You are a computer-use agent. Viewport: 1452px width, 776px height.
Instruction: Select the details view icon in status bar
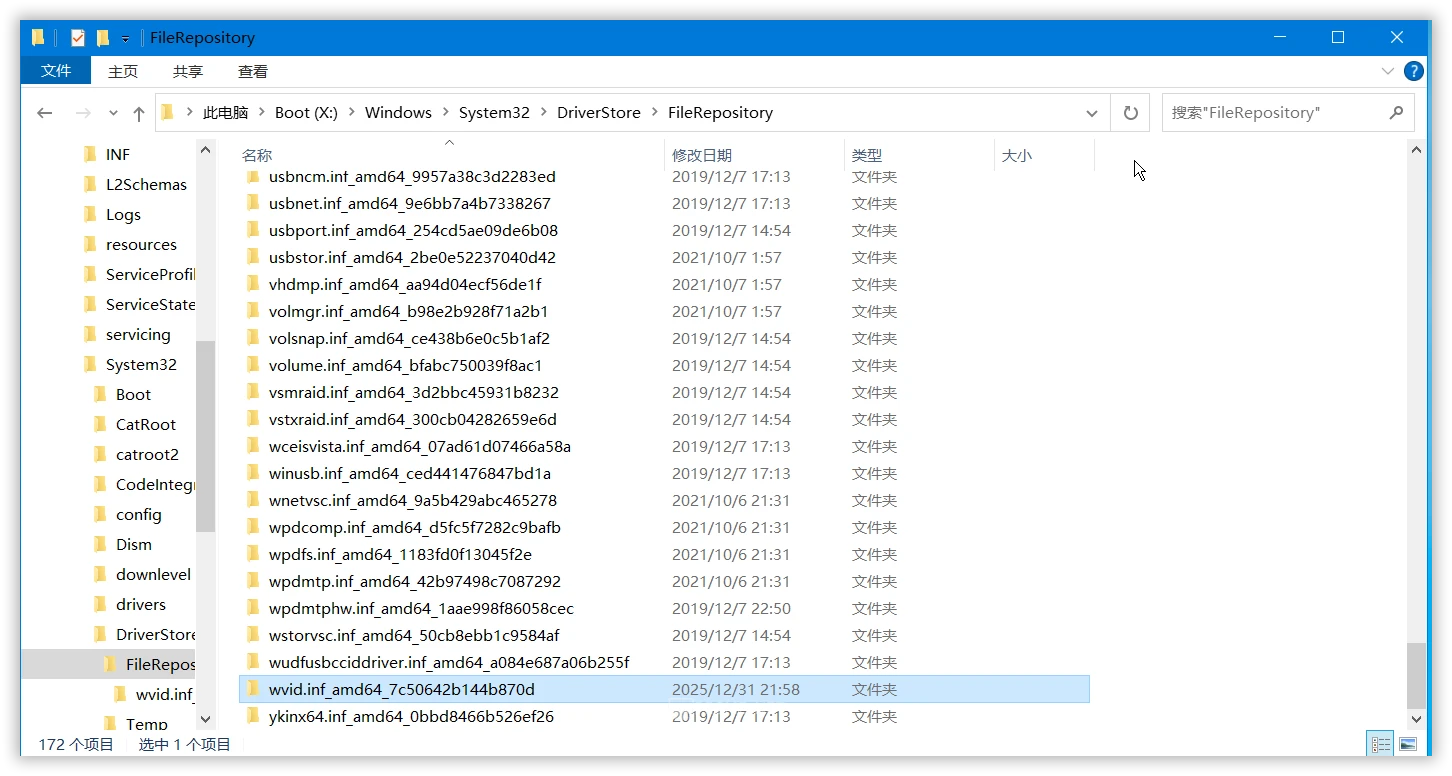tap(1380, 743)
